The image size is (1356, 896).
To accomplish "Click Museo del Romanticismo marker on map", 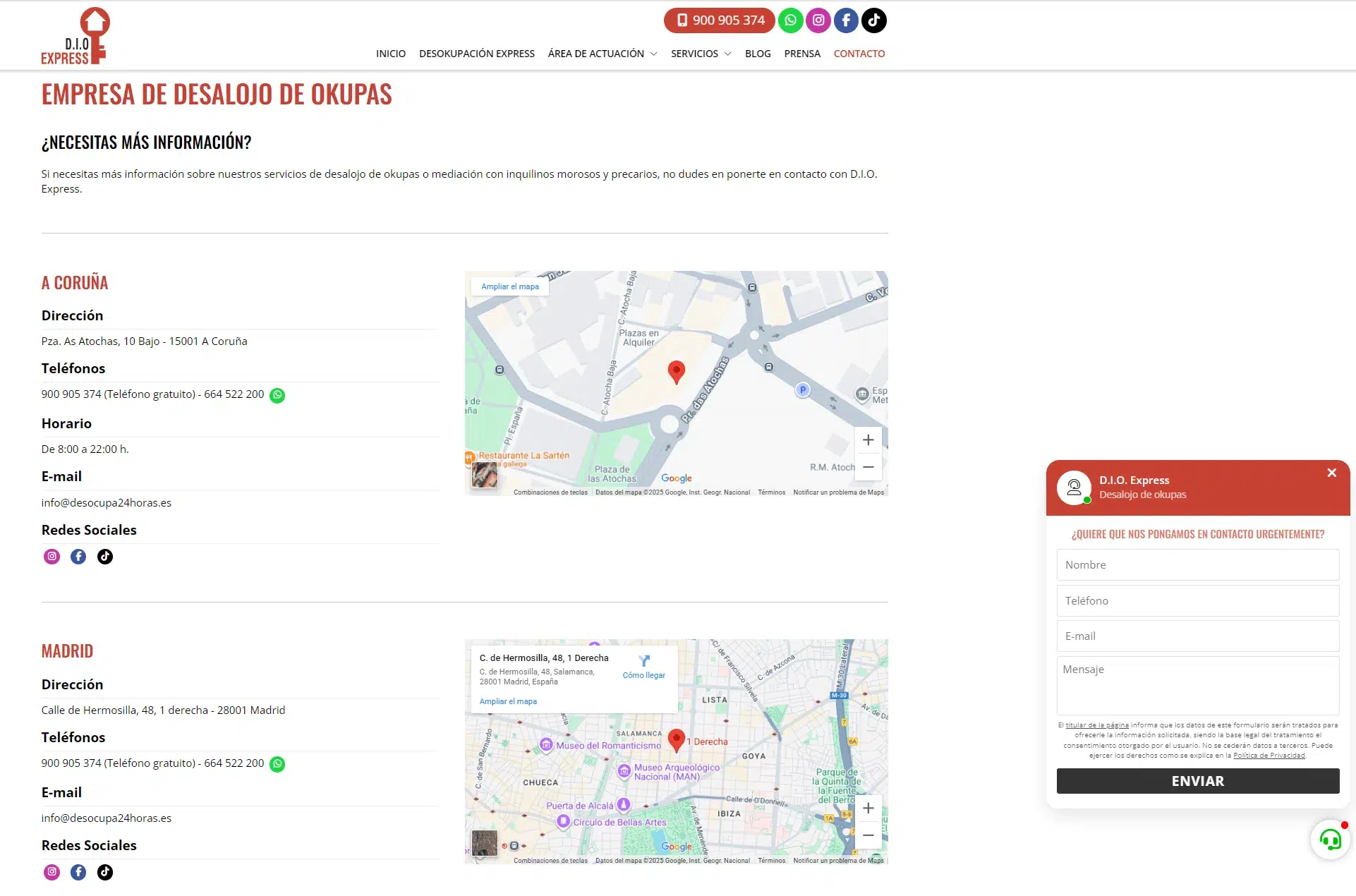I will (546, 744).
